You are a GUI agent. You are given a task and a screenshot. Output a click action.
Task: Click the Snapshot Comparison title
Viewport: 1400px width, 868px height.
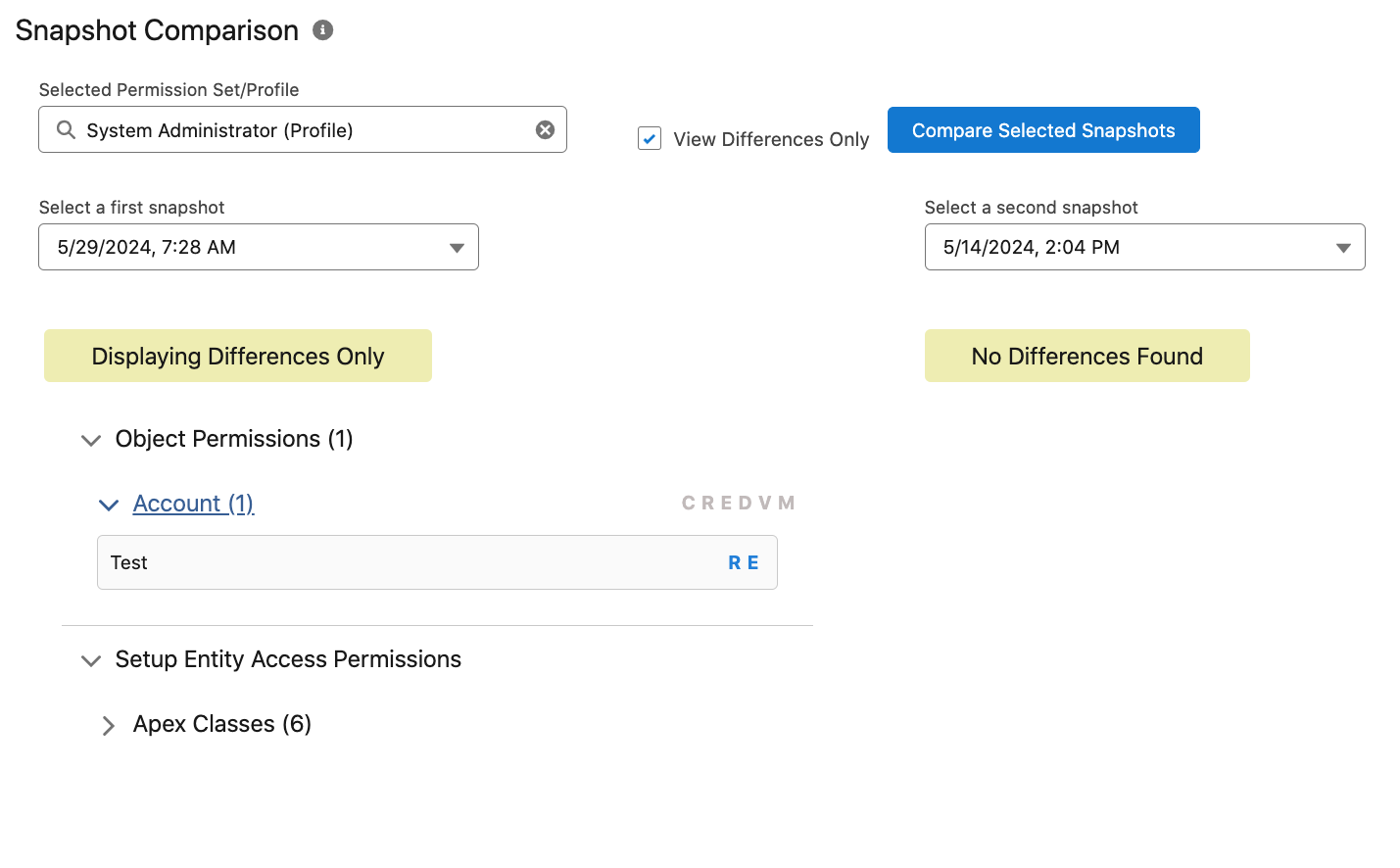[157, 30]
